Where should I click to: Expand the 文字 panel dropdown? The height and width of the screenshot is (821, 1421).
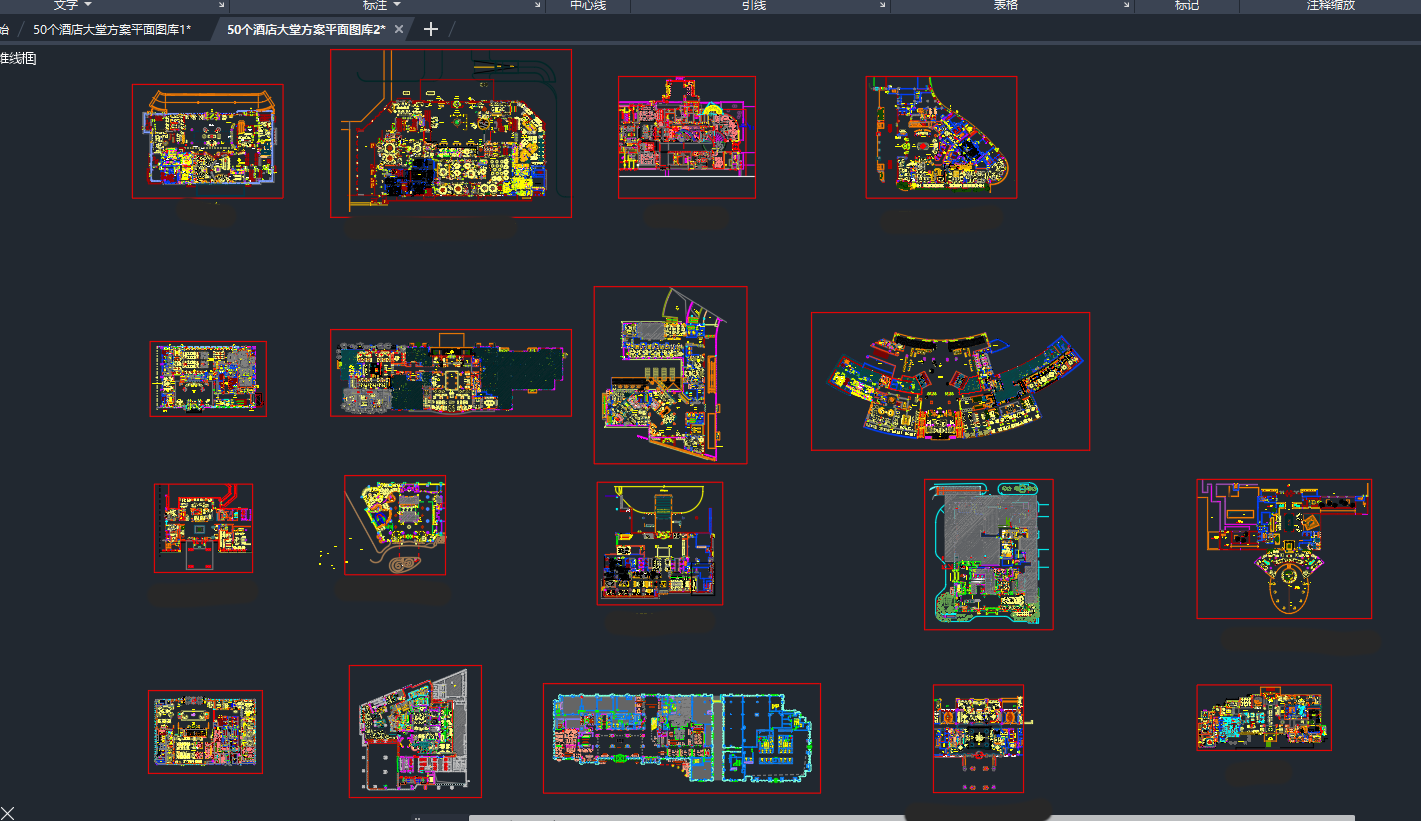[86, 5]
